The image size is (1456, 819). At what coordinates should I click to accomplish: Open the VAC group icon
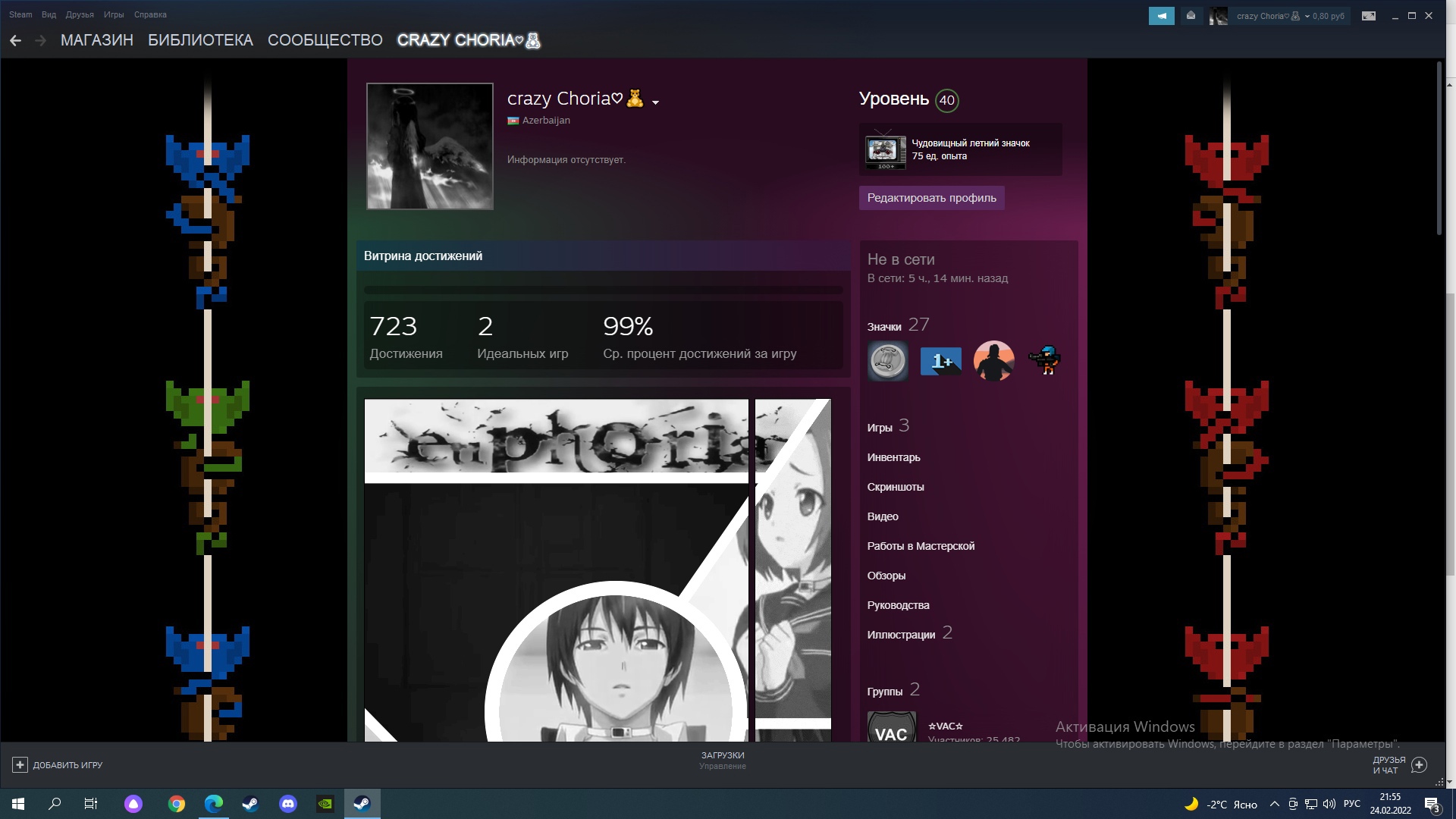(891, 727)
